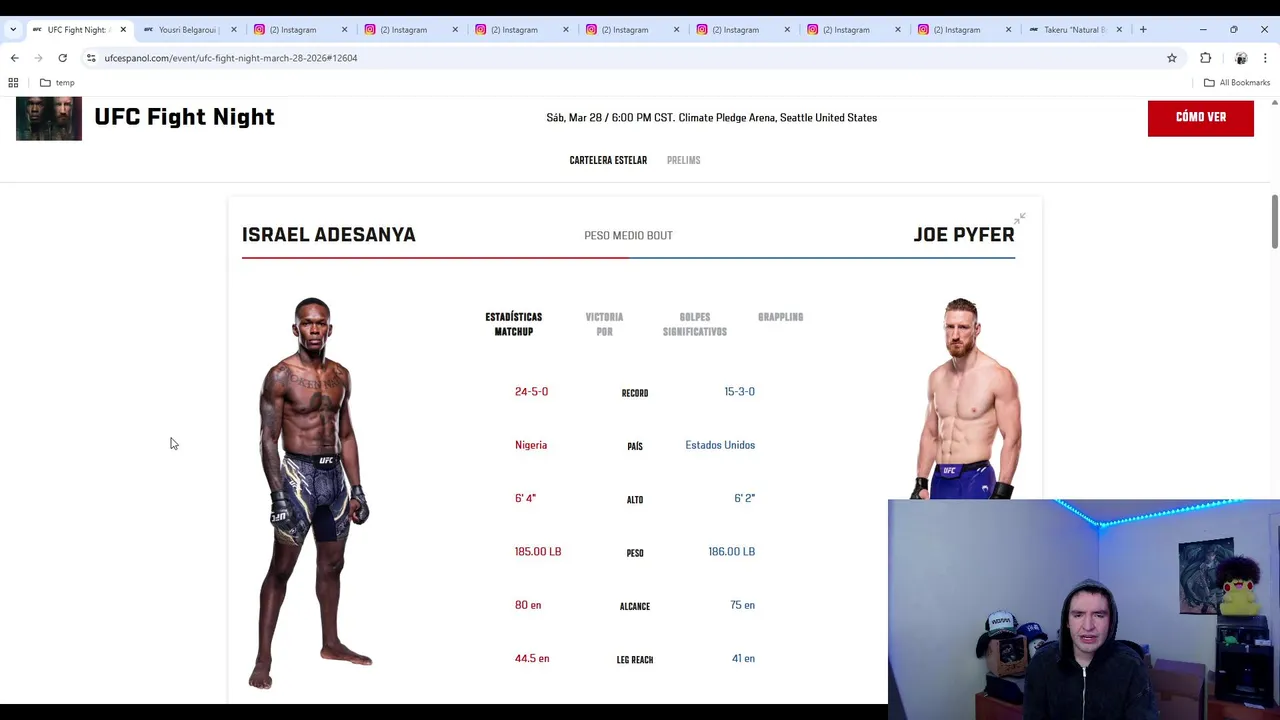The height and width of the screenshot is (720, 1280).
Task: Open the Chrome three-dot menu
Action: click(x=1265, y=58)
